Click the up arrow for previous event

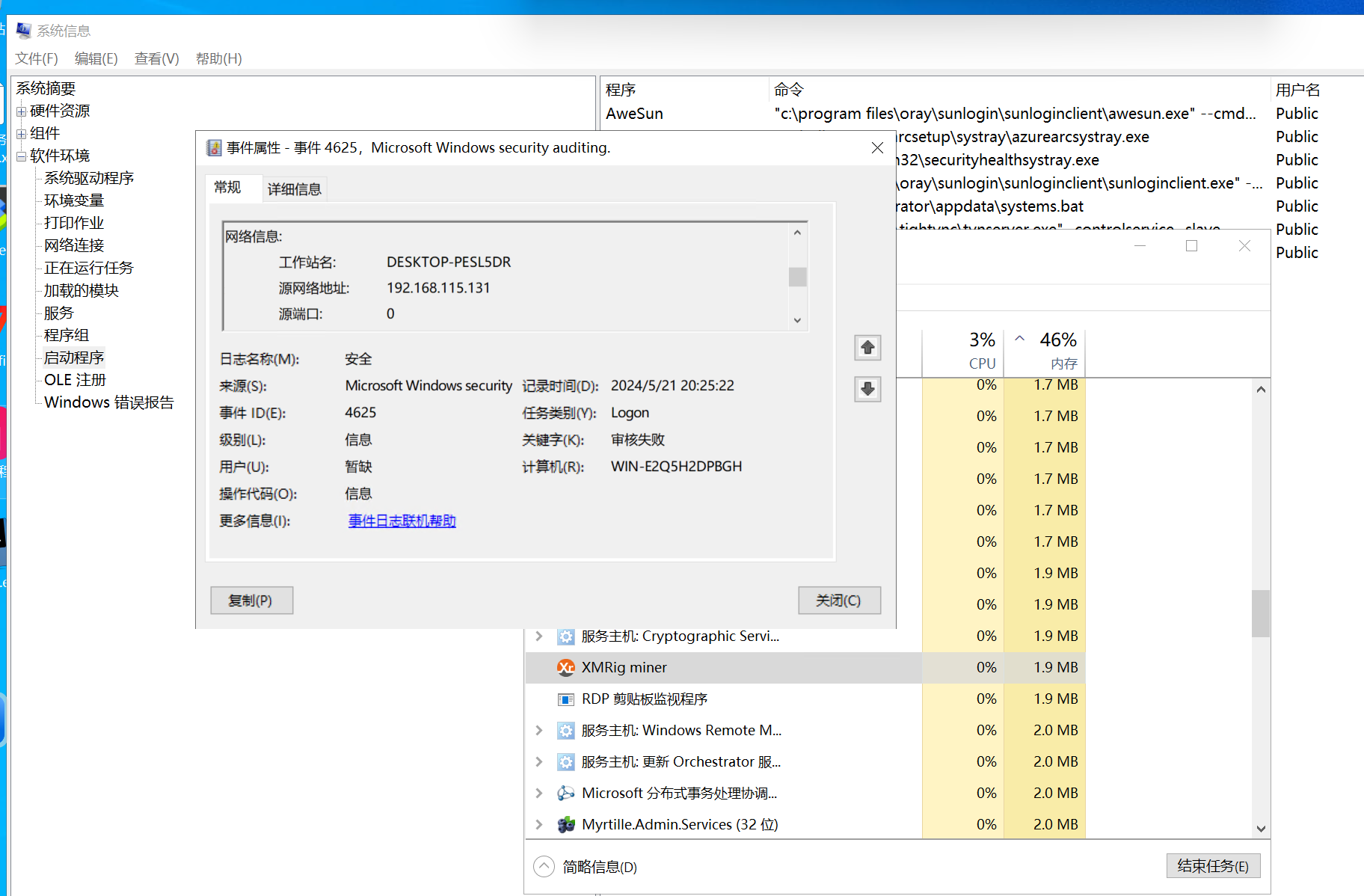[x=867, y=347]
